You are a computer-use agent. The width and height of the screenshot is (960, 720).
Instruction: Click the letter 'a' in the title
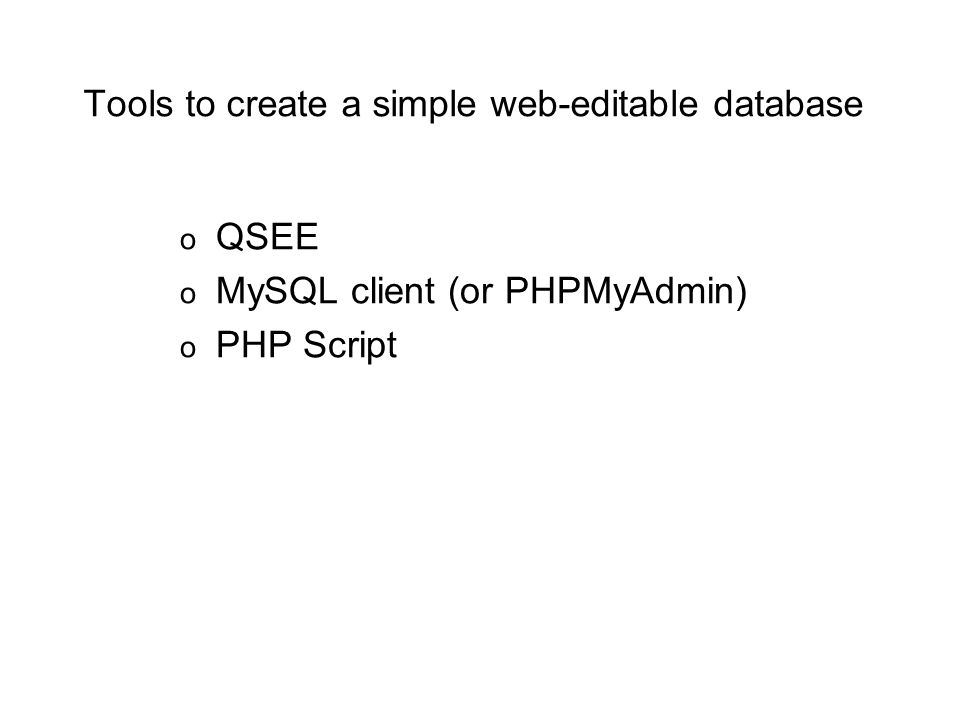350,108
